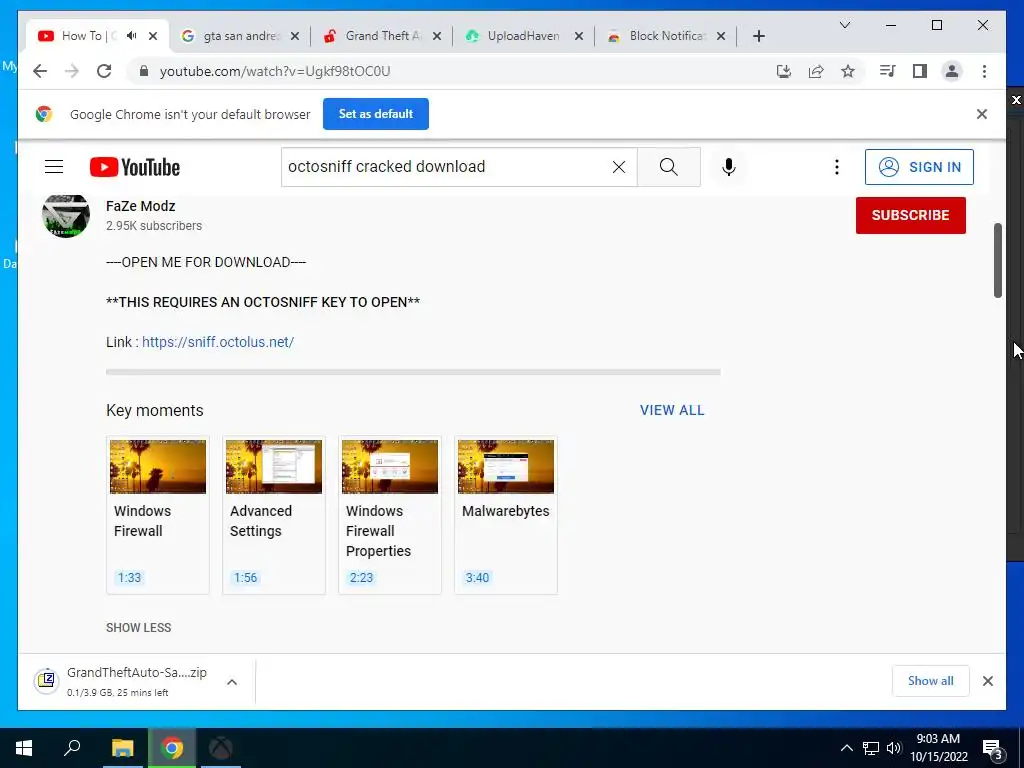The image size is (1024, 768).
Task: Click the install app icon in address bar
Action: (x=784, y=71)
